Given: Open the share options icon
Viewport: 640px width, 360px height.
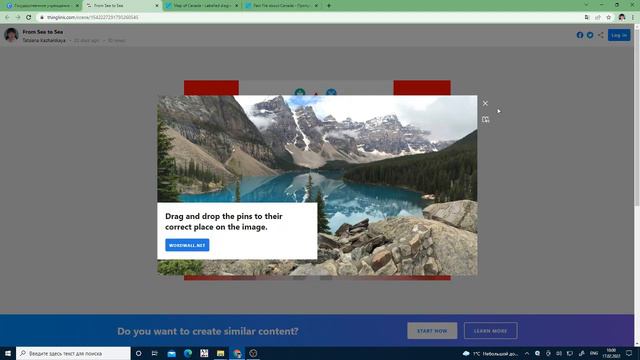Looking at the screenshot, I should (600, 35).
